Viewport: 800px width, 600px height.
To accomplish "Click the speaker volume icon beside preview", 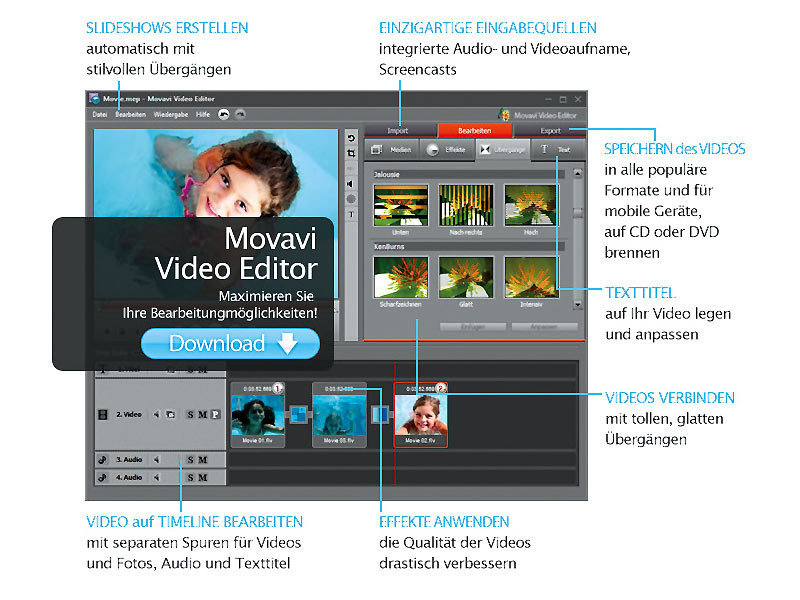I will 351,184.
